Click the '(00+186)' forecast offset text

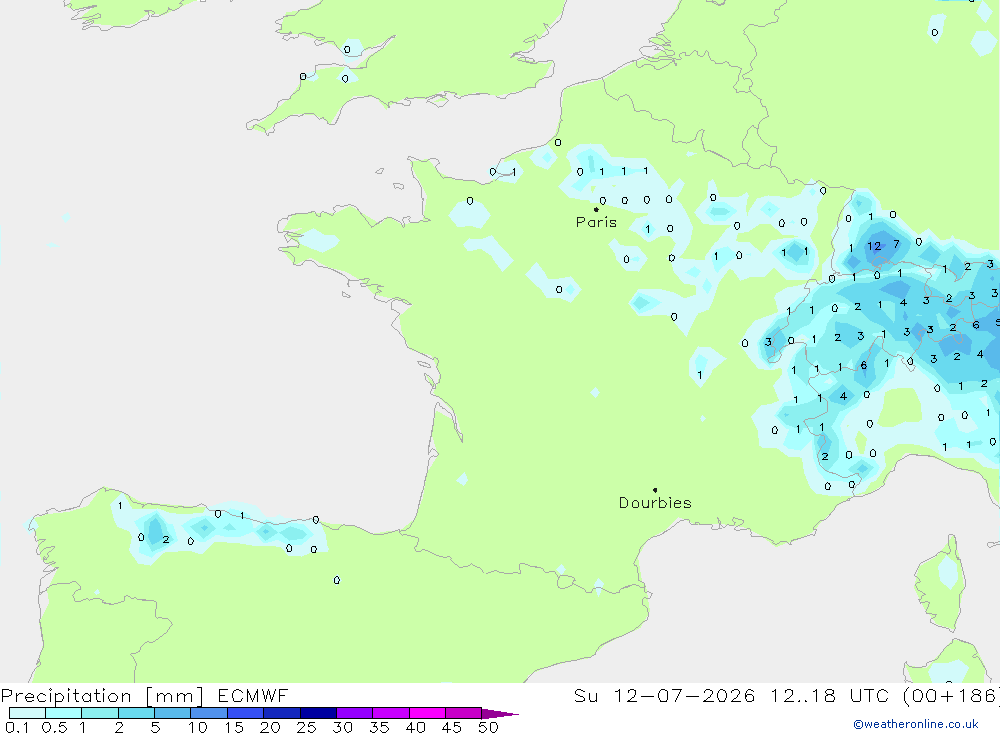[x=951, y=695]
